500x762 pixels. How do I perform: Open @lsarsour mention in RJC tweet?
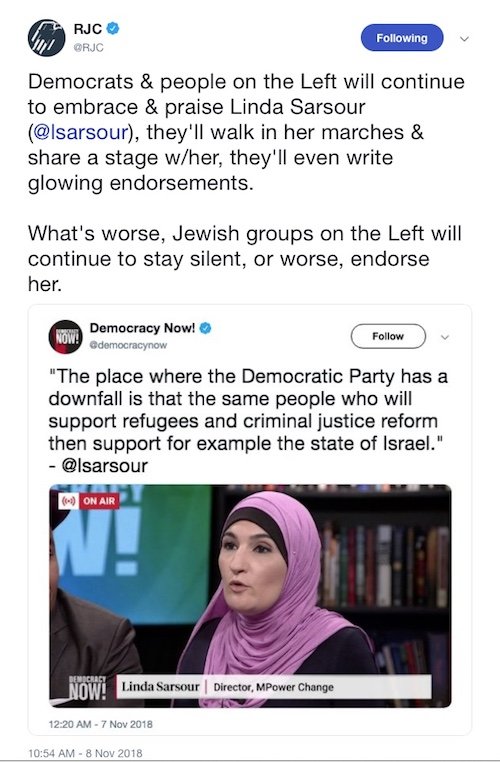pyautogui.click(x=81, y=132)
